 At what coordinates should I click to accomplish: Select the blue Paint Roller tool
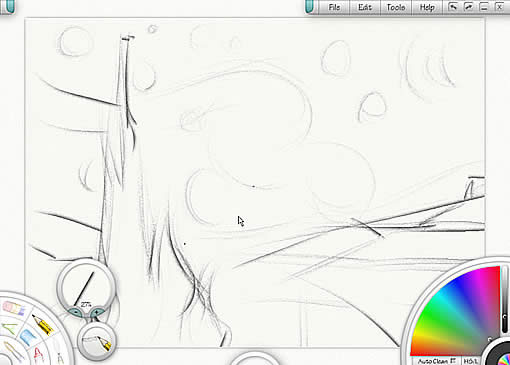pos(28,337)
